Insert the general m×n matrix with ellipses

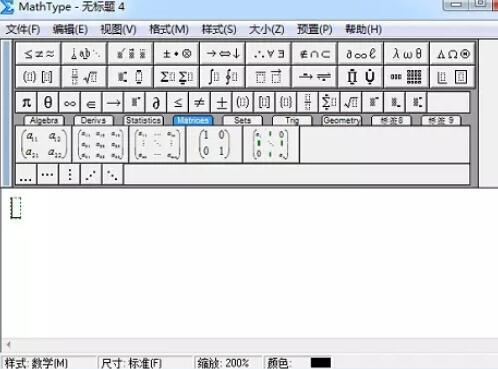pos(157,144)
